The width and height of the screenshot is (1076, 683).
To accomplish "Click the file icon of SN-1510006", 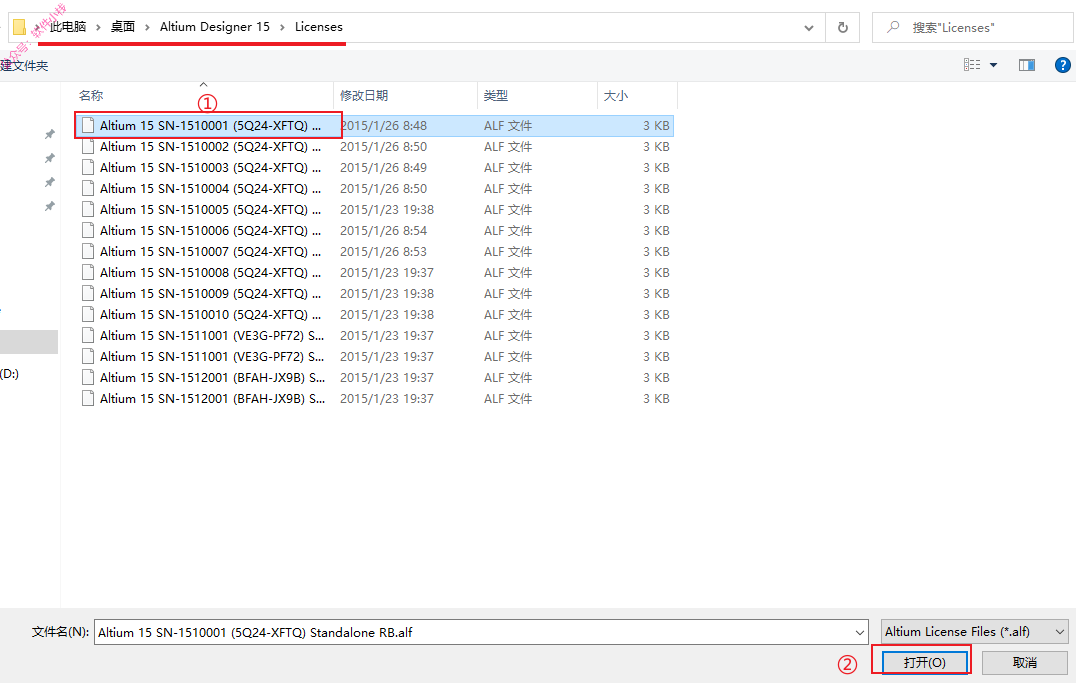I will [88, 230].
